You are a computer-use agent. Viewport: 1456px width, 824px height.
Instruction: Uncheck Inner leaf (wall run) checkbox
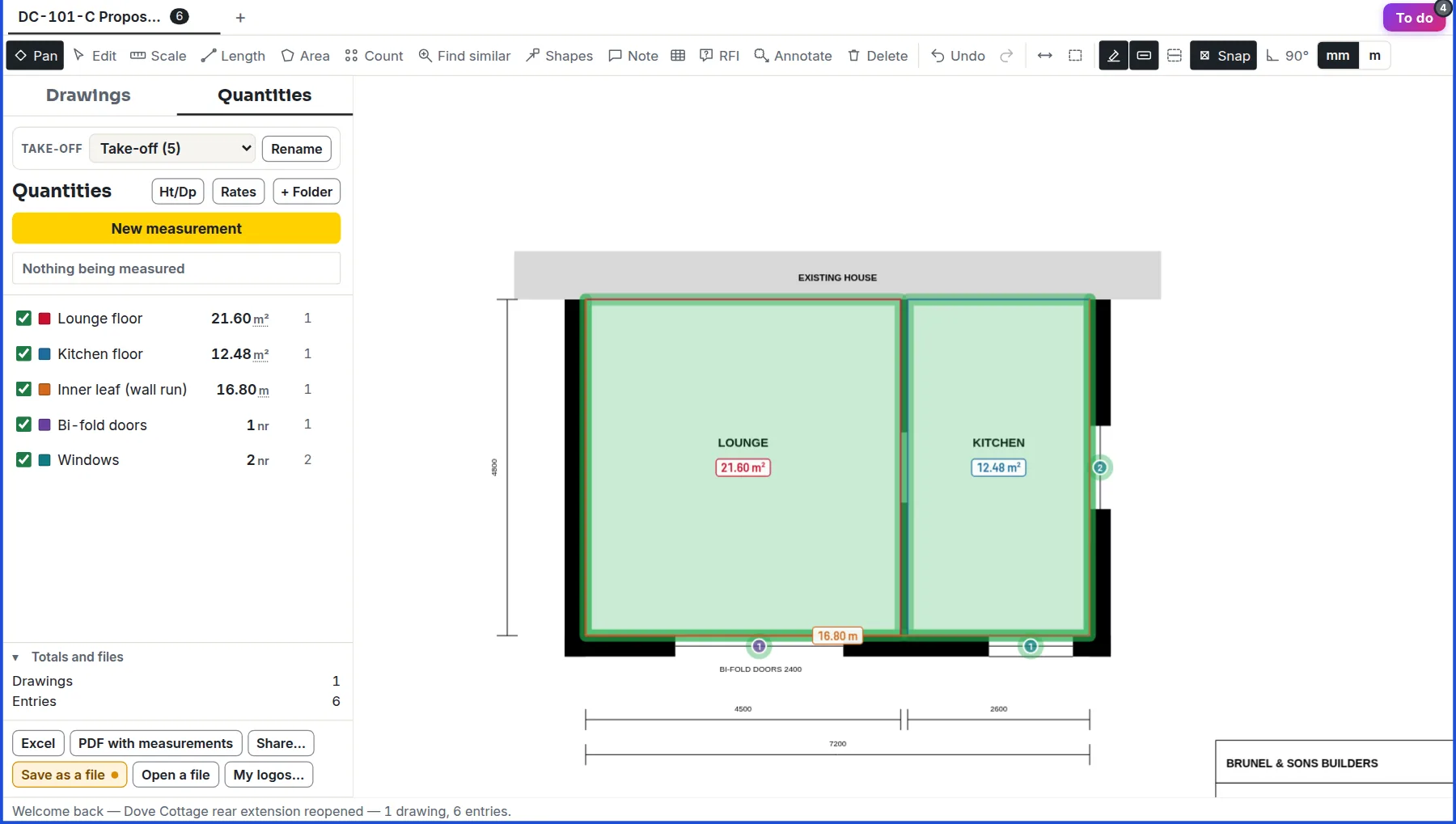click(23, 390)
